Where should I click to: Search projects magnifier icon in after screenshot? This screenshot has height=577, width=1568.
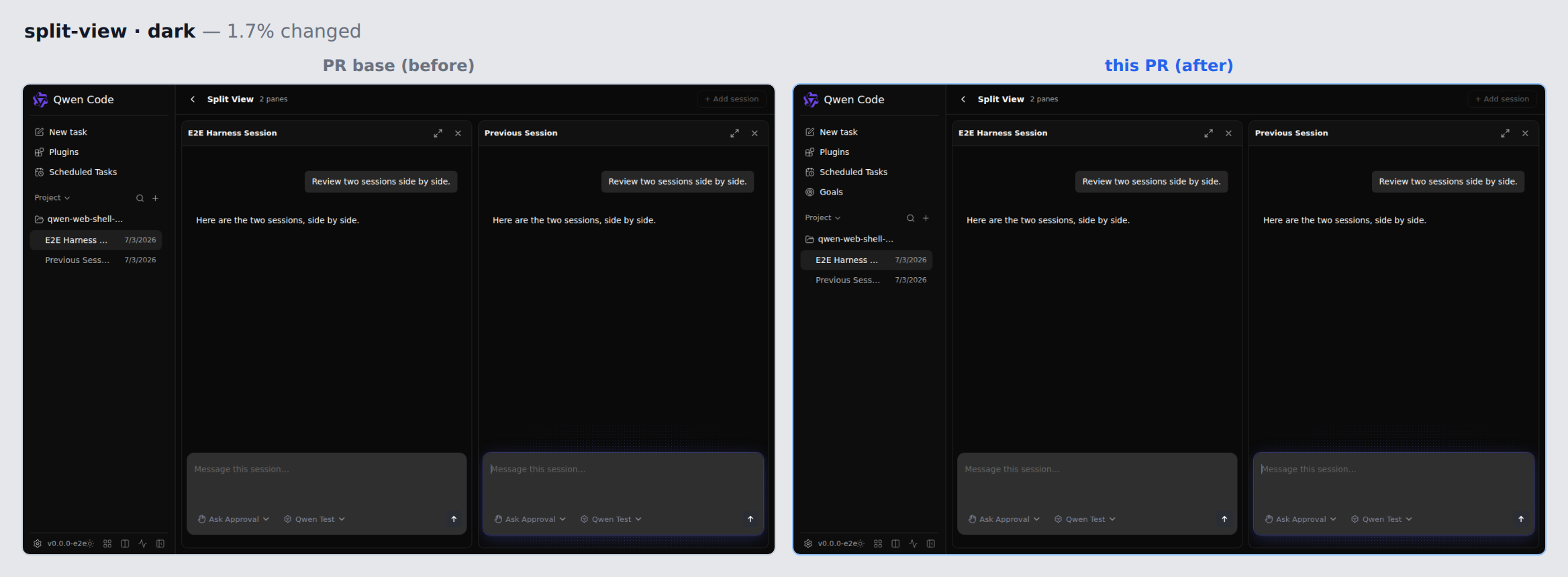pos(910,218)
